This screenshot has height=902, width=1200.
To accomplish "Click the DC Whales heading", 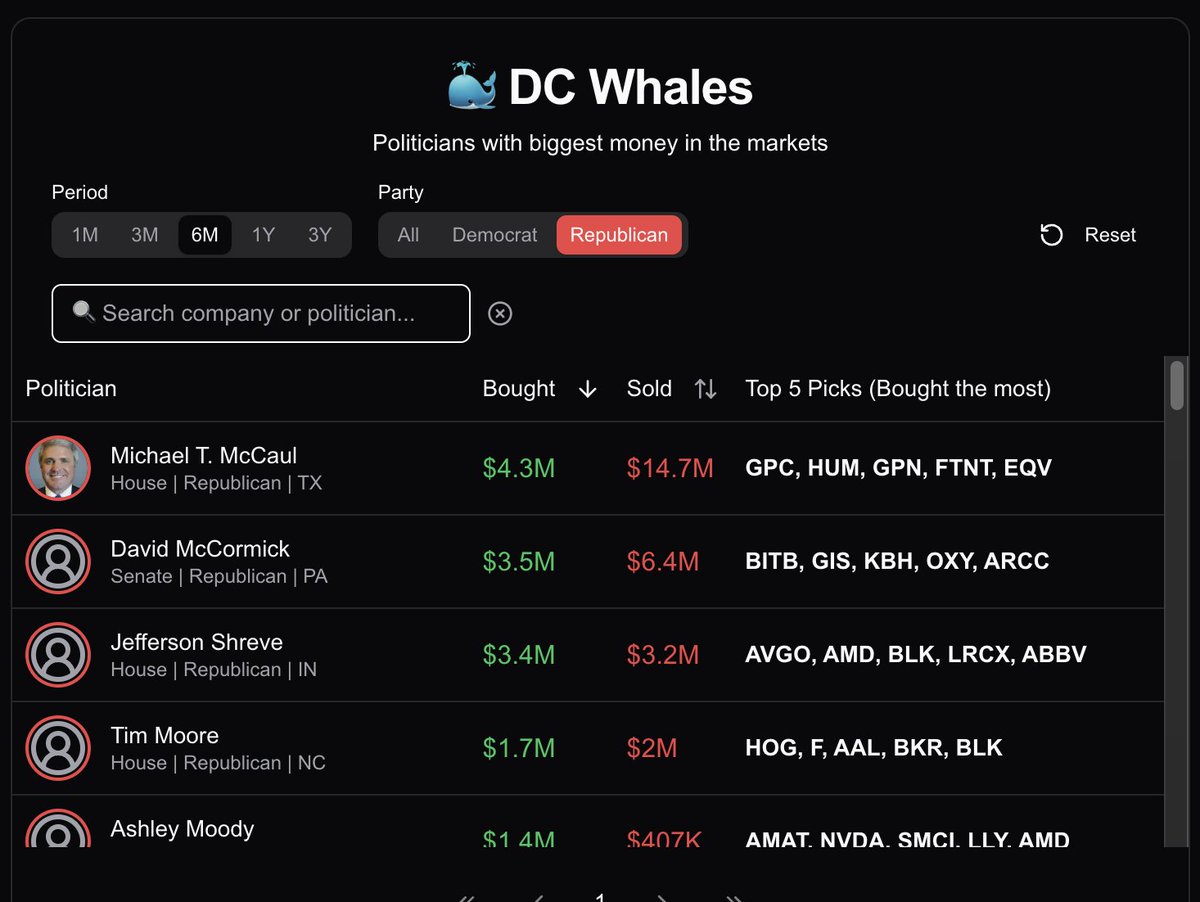I will [x=630, y=87].
